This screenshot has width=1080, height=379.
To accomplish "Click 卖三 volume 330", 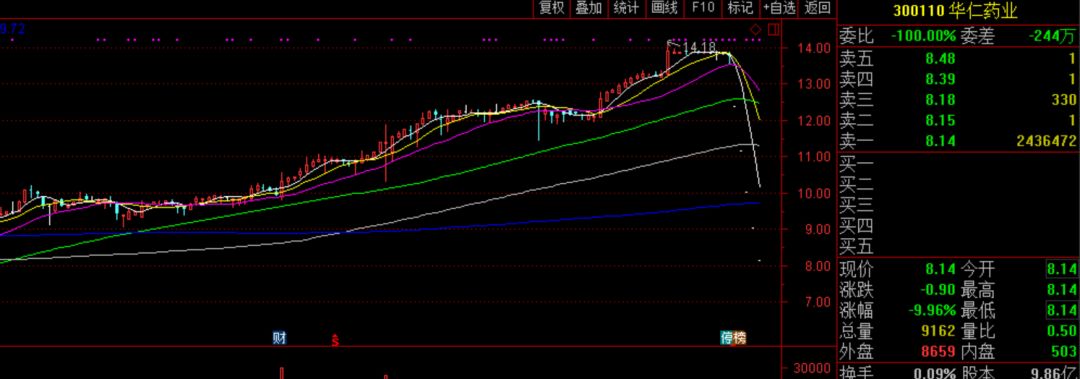I will tap(1064, 100).
